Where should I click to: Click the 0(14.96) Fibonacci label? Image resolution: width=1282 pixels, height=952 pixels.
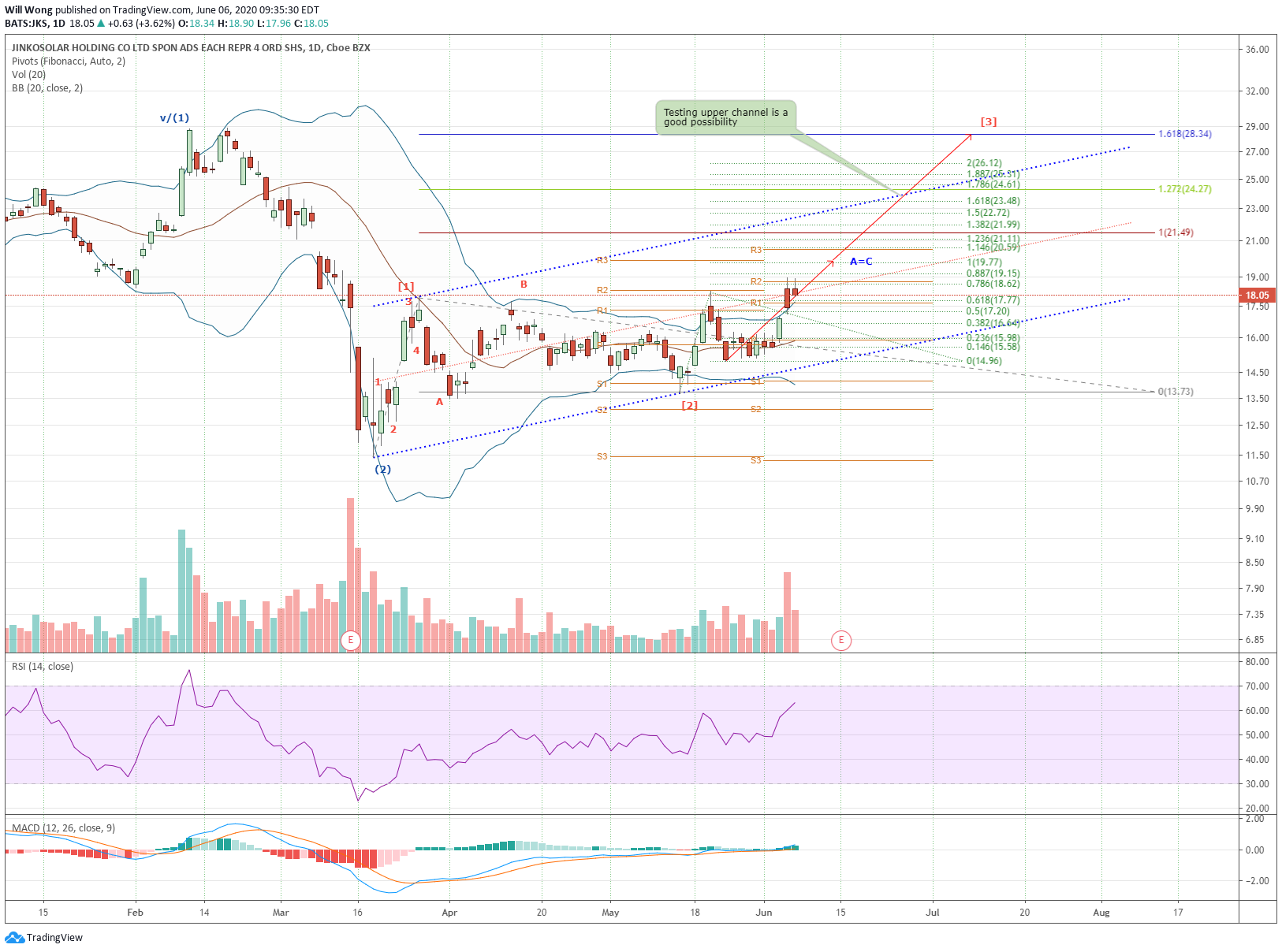click(x=984, y=361)
